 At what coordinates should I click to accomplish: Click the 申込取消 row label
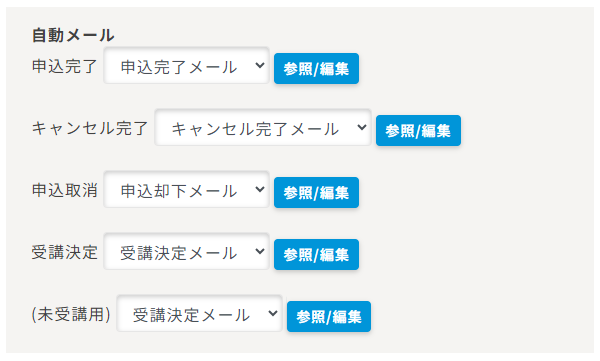(64, 190)
